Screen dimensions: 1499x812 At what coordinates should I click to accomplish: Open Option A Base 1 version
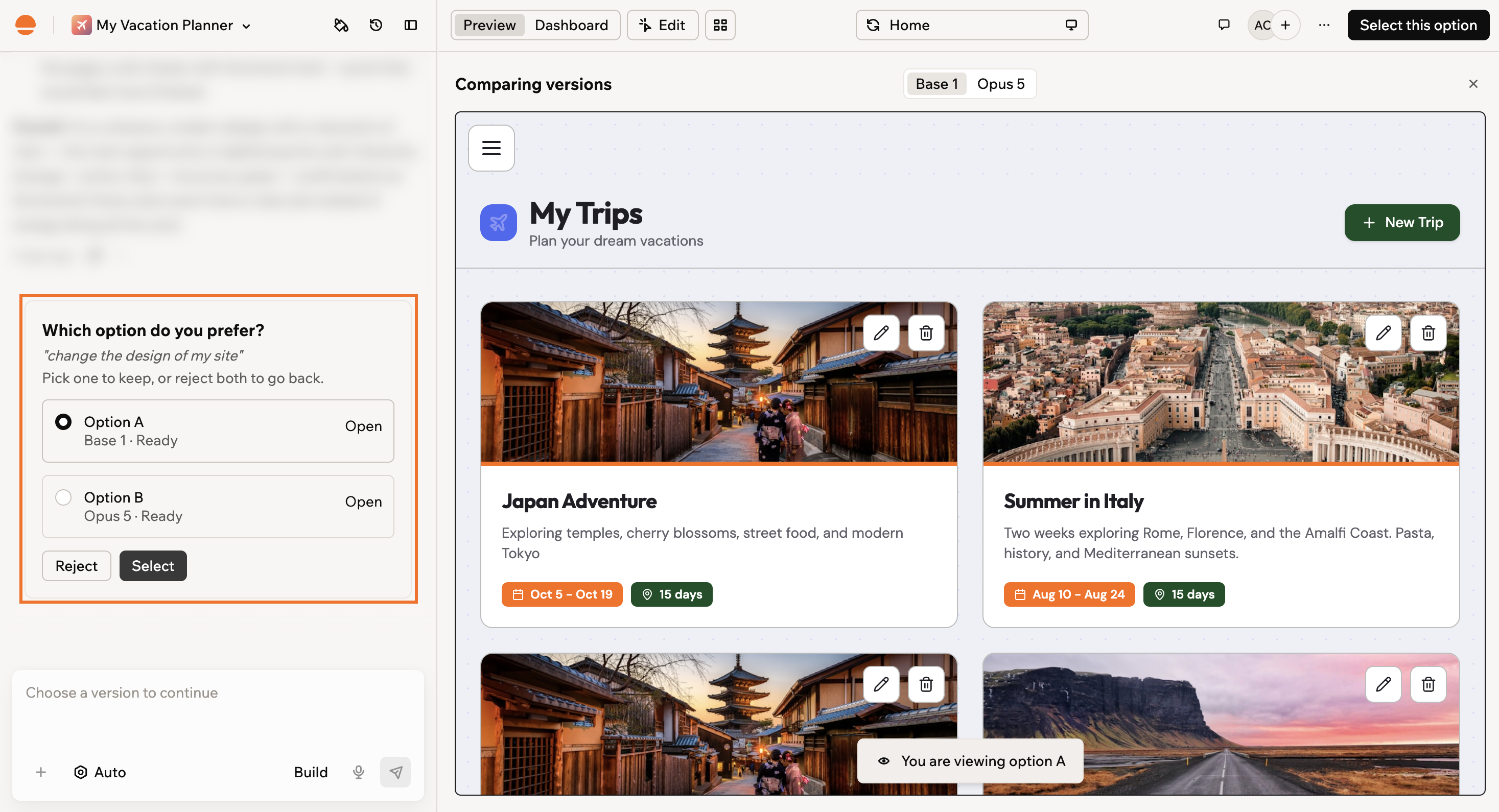tap(363, 426)
